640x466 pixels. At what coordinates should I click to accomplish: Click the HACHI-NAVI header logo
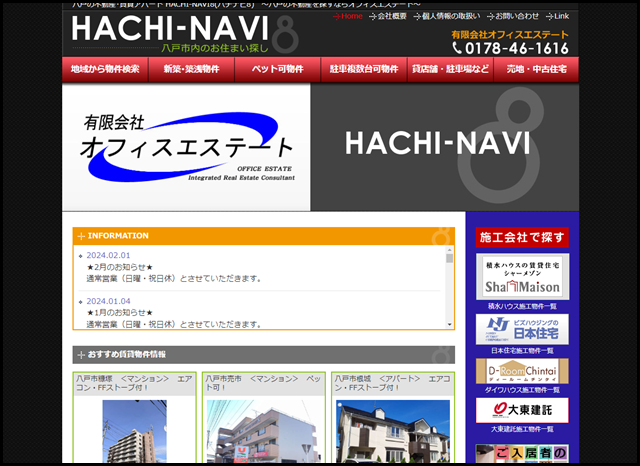pyautogui.click(x=186, y=34)
